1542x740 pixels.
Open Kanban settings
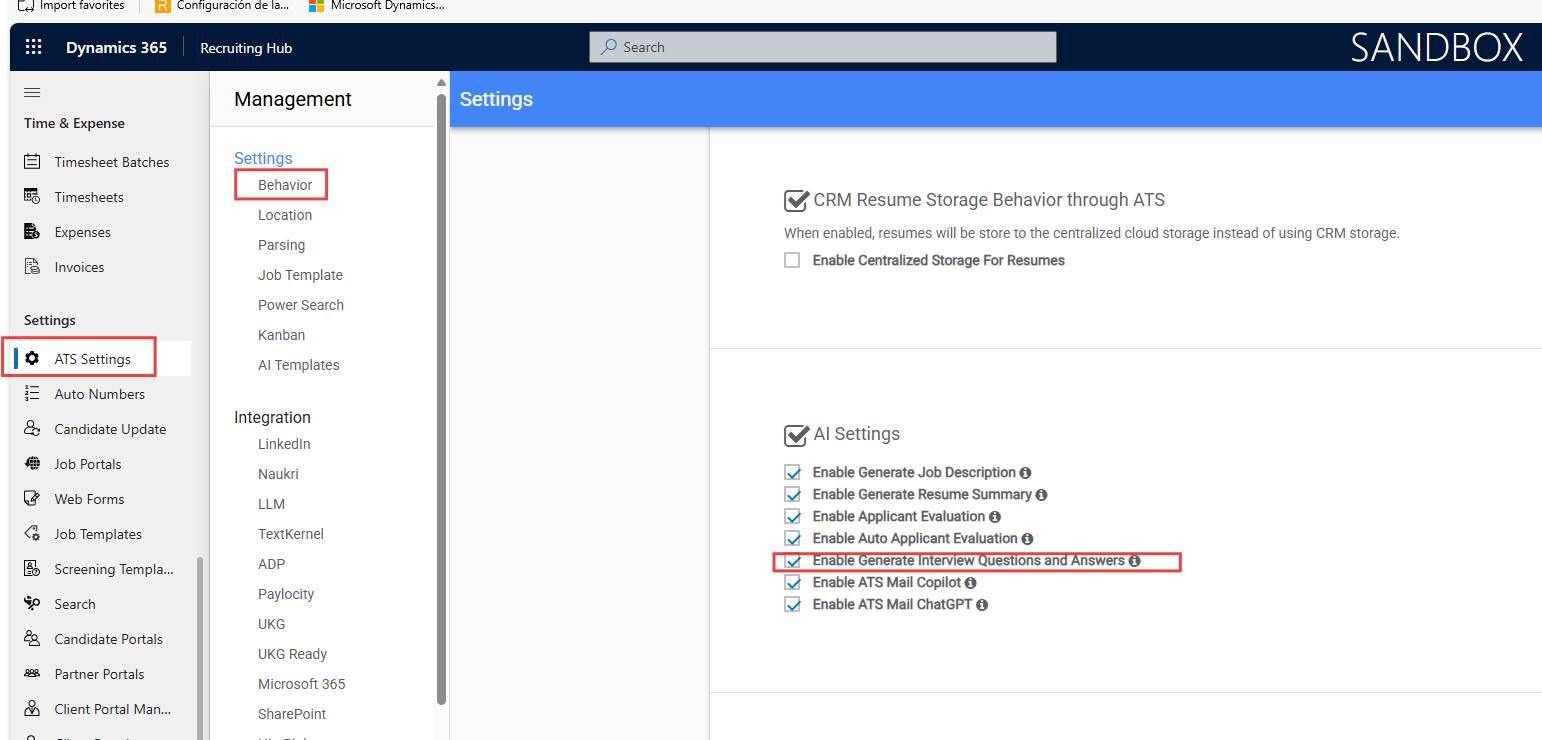(x=282, y=335)
